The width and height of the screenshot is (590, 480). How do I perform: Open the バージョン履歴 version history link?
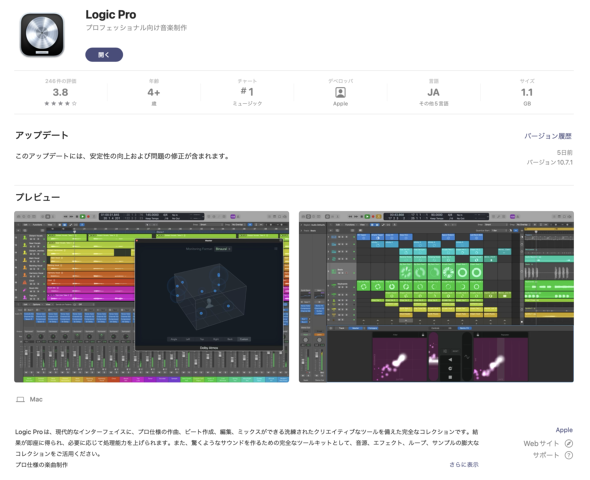(x=548, y=136)
